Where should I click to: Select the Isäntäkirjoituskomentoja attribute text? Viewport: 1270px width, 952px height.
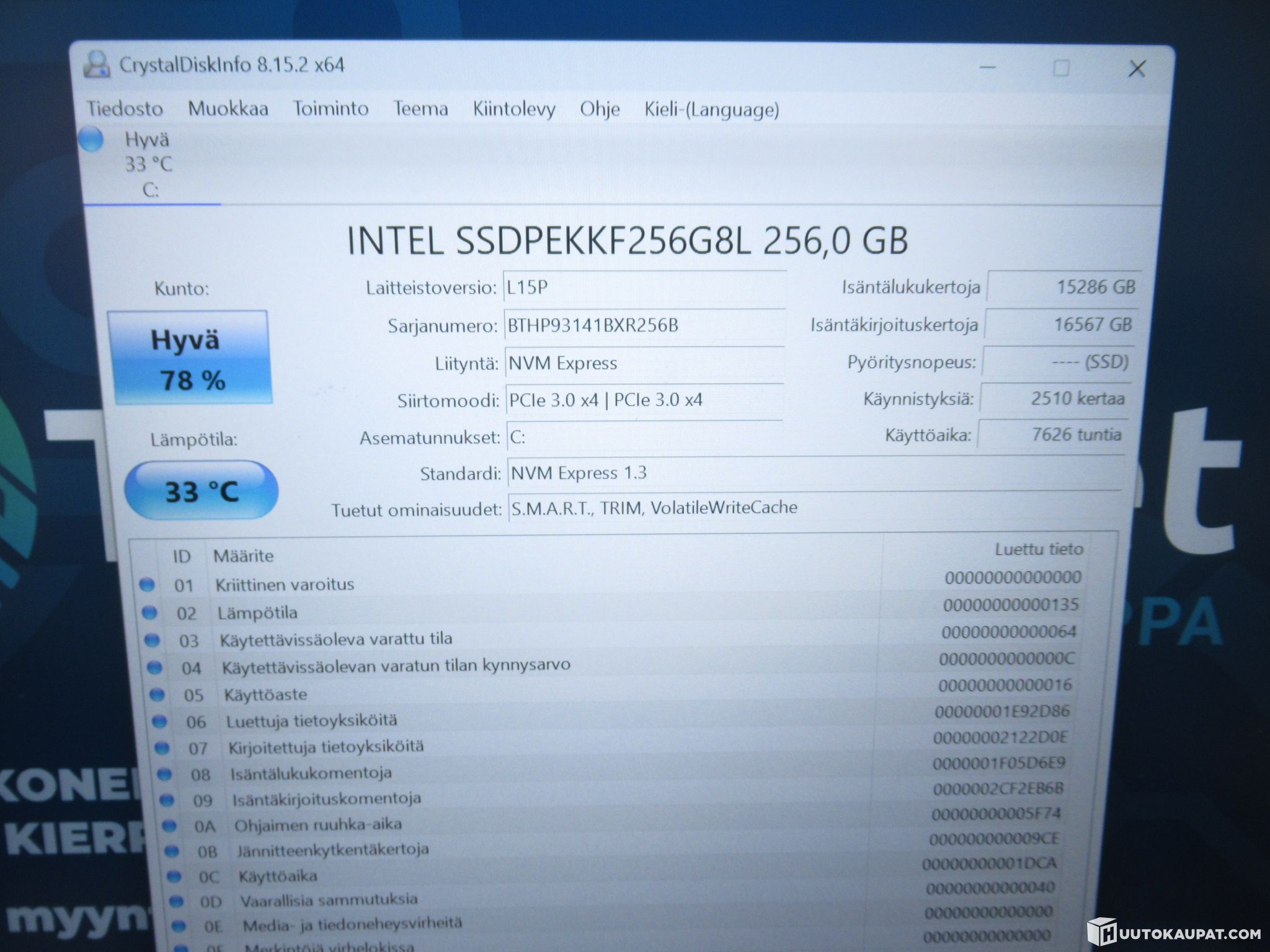tap(327, 800)
